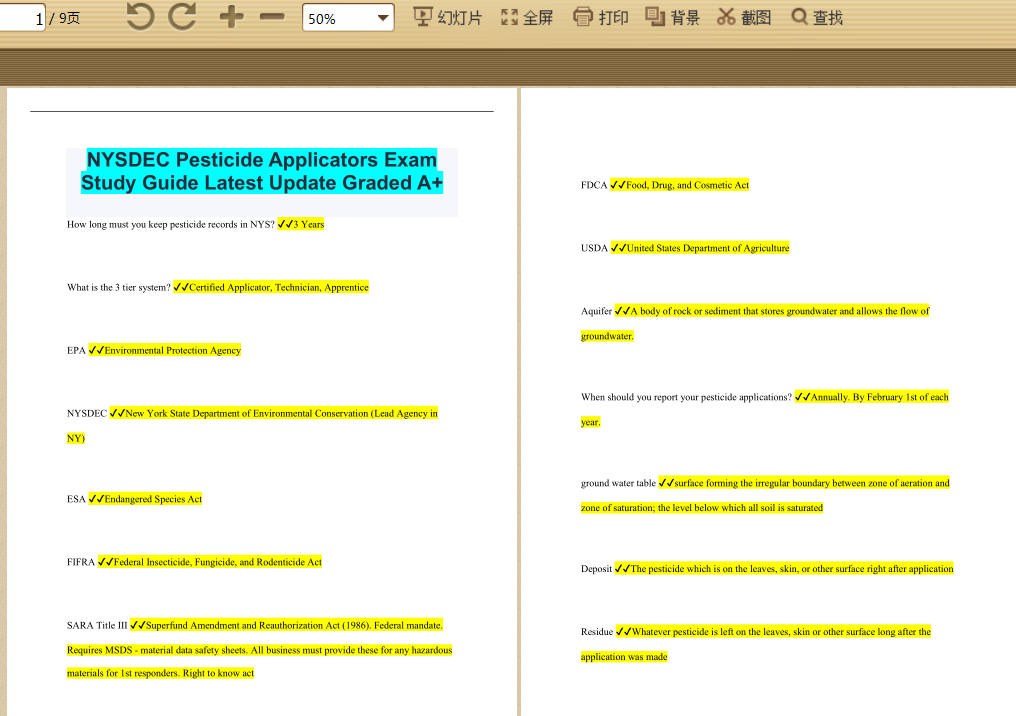Click 'What is the 3 tier system?' question
Screen dimensions: 1016x716
(119, 287)
